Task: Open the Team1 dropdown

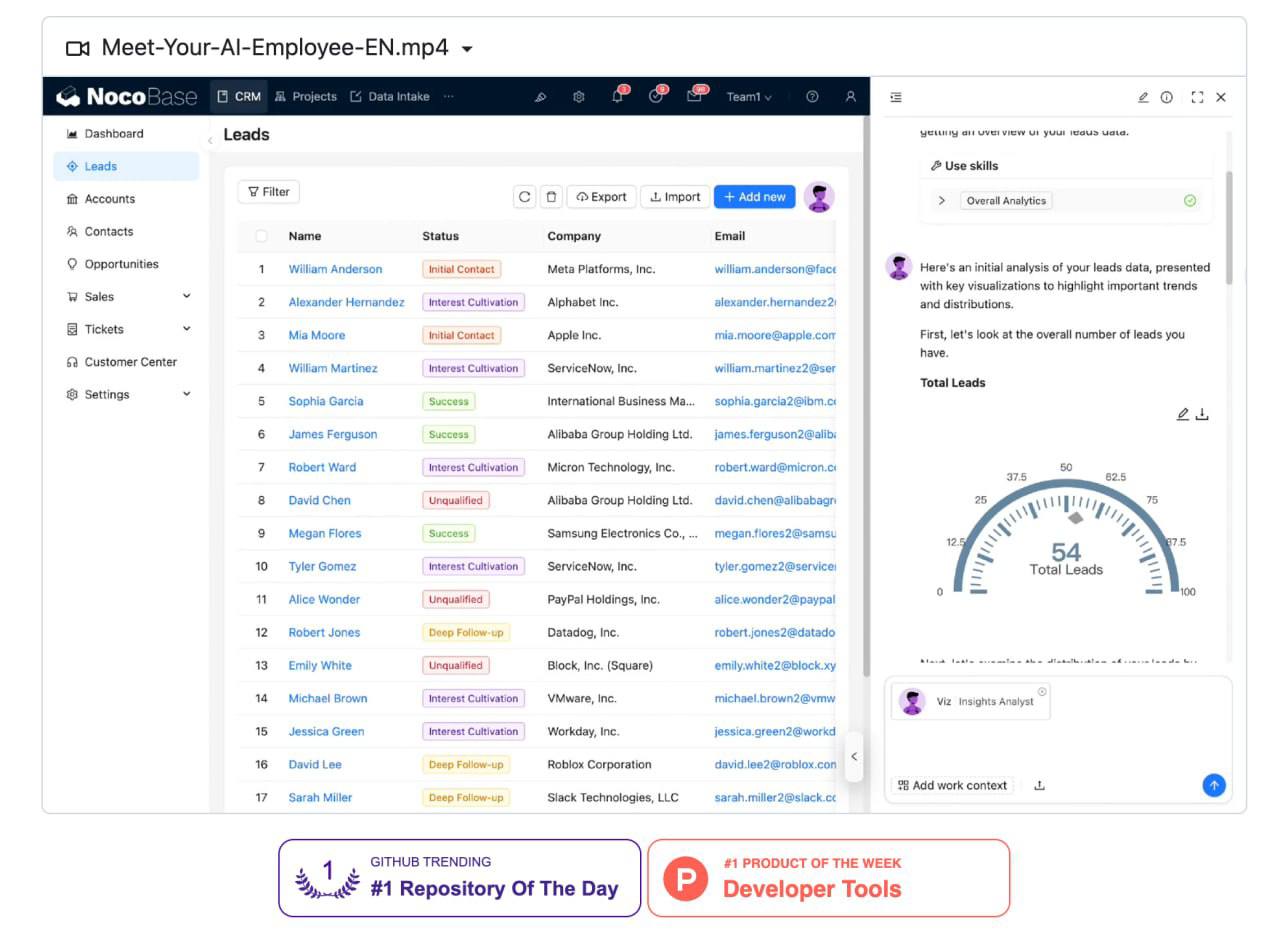Action: coord(749,97)
